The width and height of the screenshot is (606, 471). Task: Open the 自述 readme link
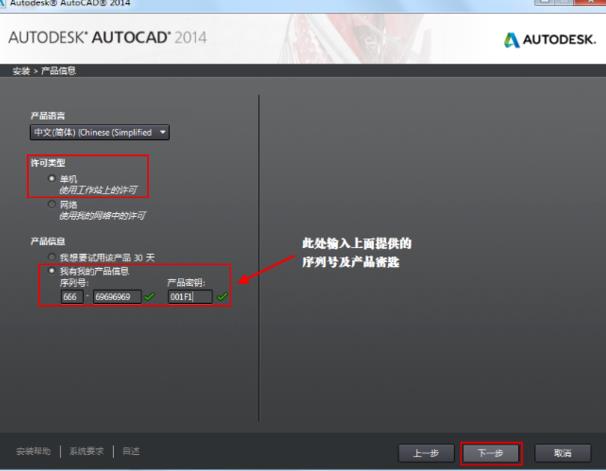131,452
